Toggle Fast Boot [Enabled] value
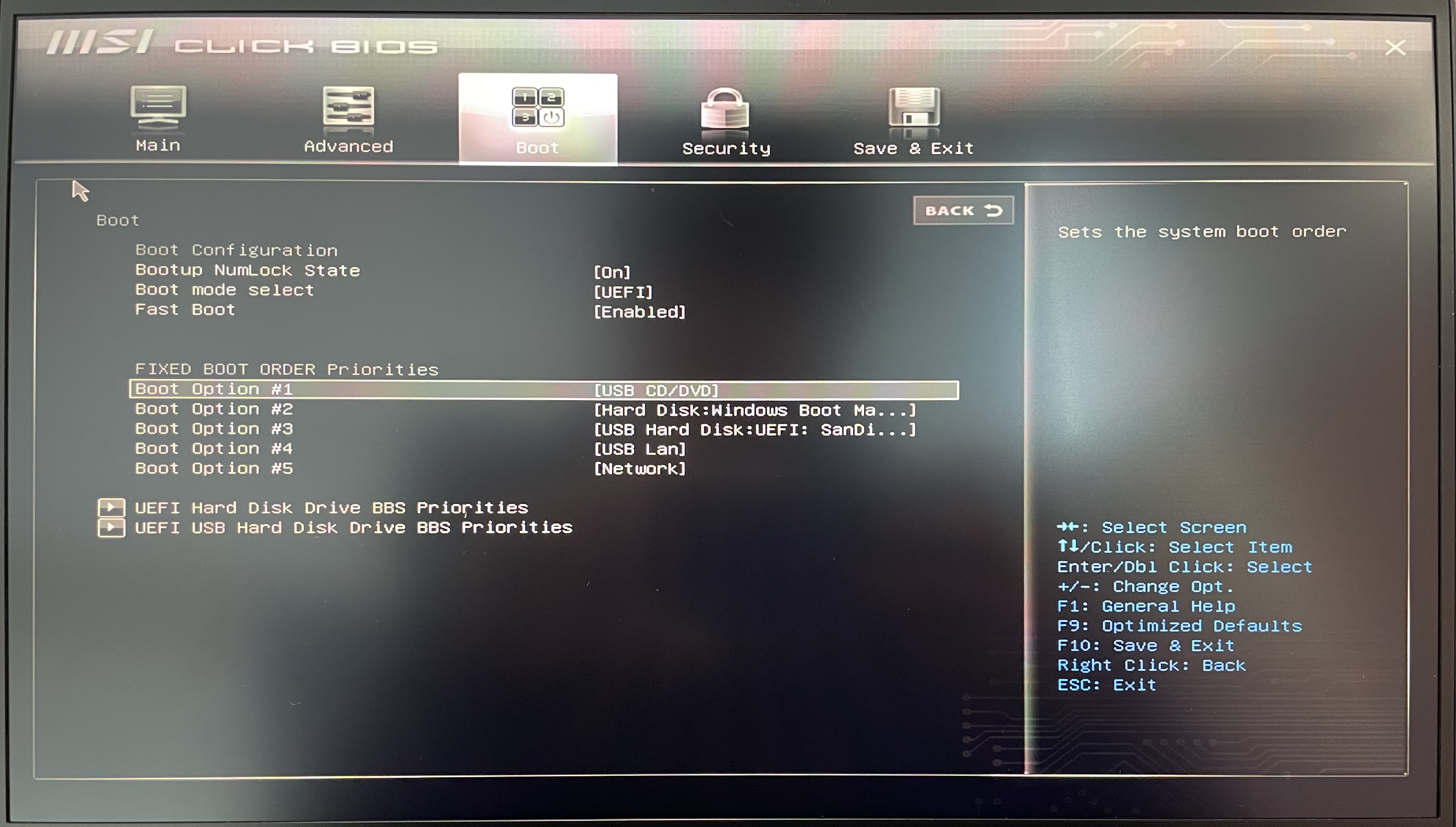This screenshot has height=827, width=1456. click(639, 312)
